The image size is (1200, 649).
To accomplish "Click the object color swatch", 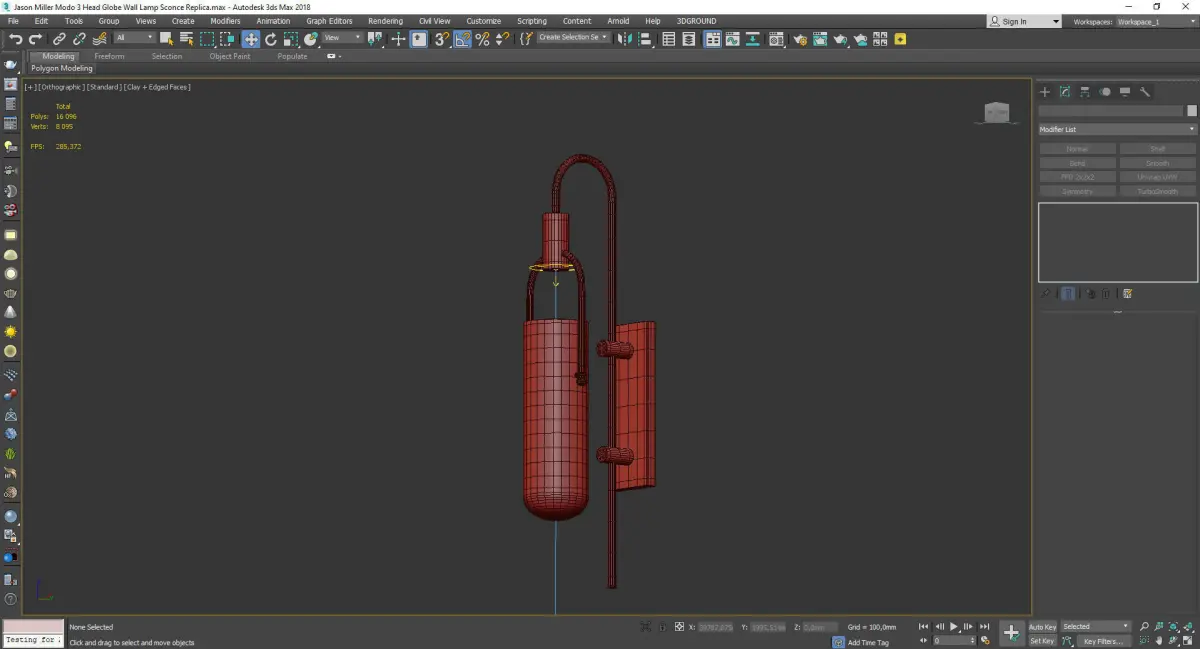I will (x=1191, y=111).
